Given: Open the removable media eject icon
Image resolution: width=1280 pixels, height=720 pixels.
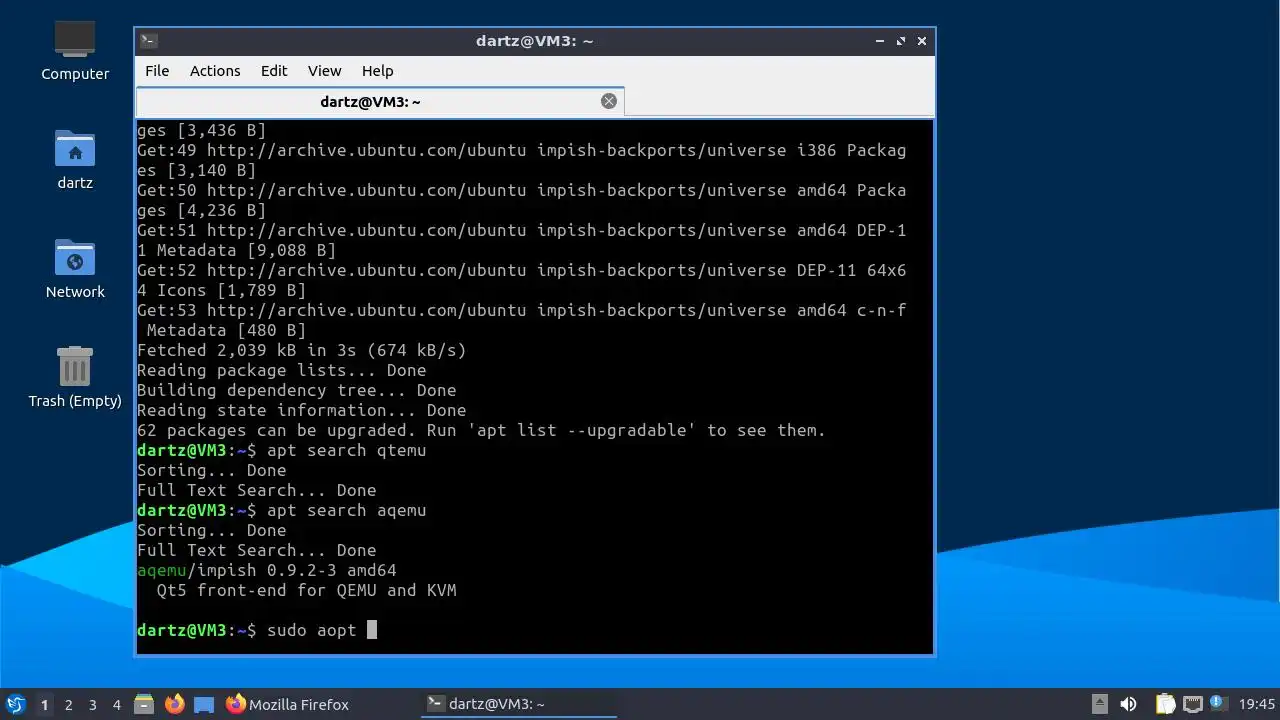Looking at the screenshot, I should 1099,704.
